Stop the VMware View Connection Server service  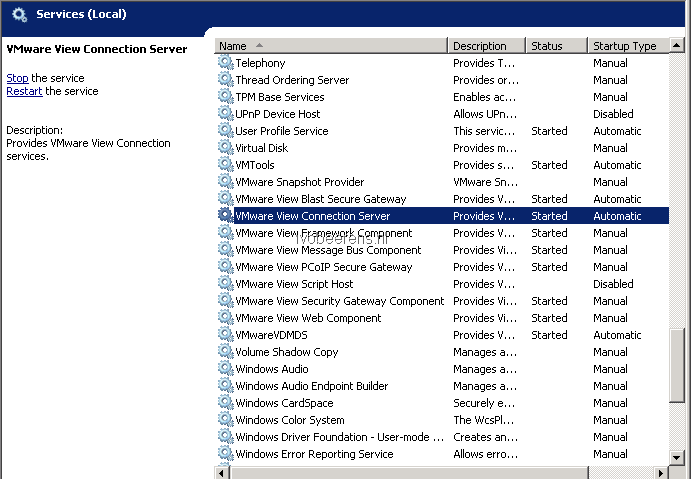click(17, 78)
